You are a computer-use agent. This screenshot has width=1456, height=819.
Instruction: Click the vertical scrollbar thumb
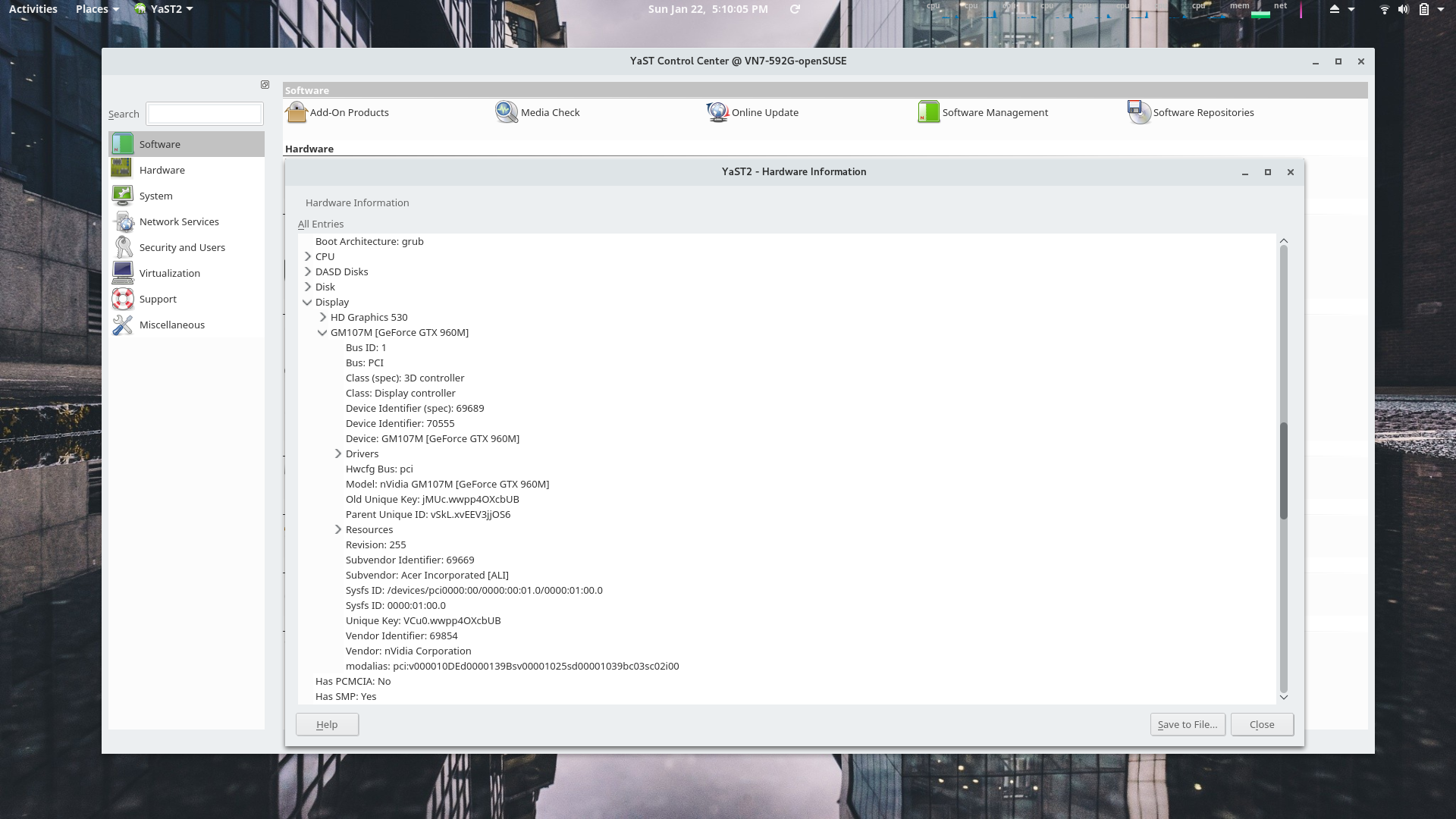[1284, 470]
